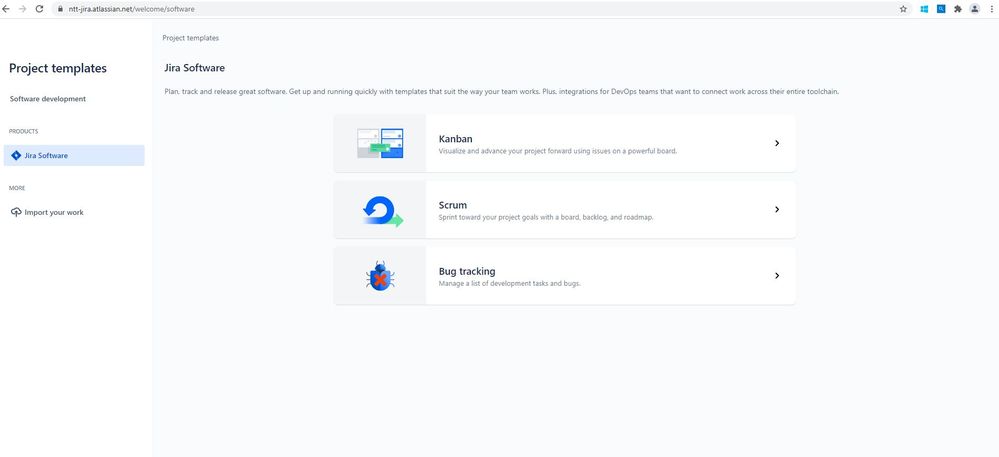Select Software development in the sidebar
This screenshot has height=457, width=999.
coord(48,99)
